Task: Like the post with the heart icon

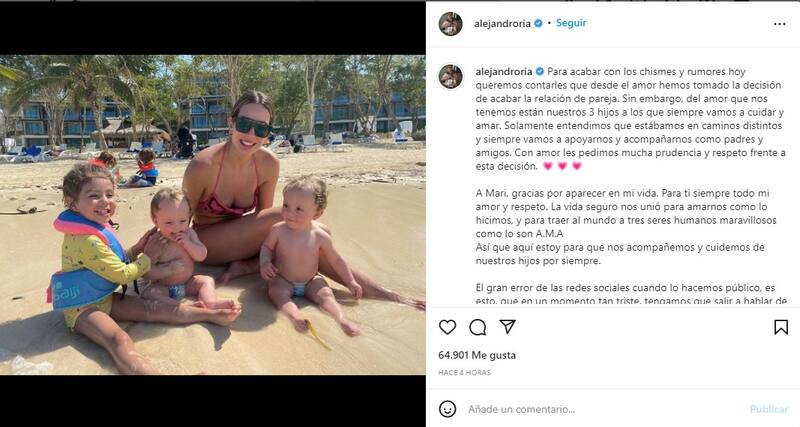Action: [x=447, y=327]
